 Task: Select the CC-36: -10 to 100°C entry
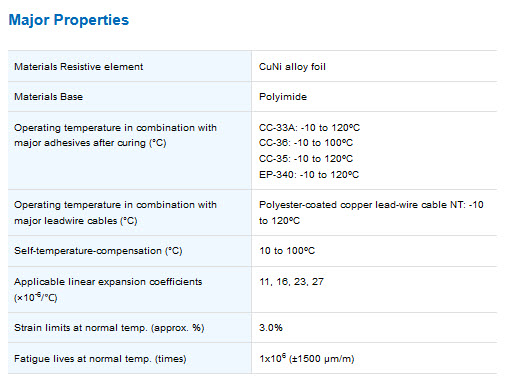pos(306,143)
